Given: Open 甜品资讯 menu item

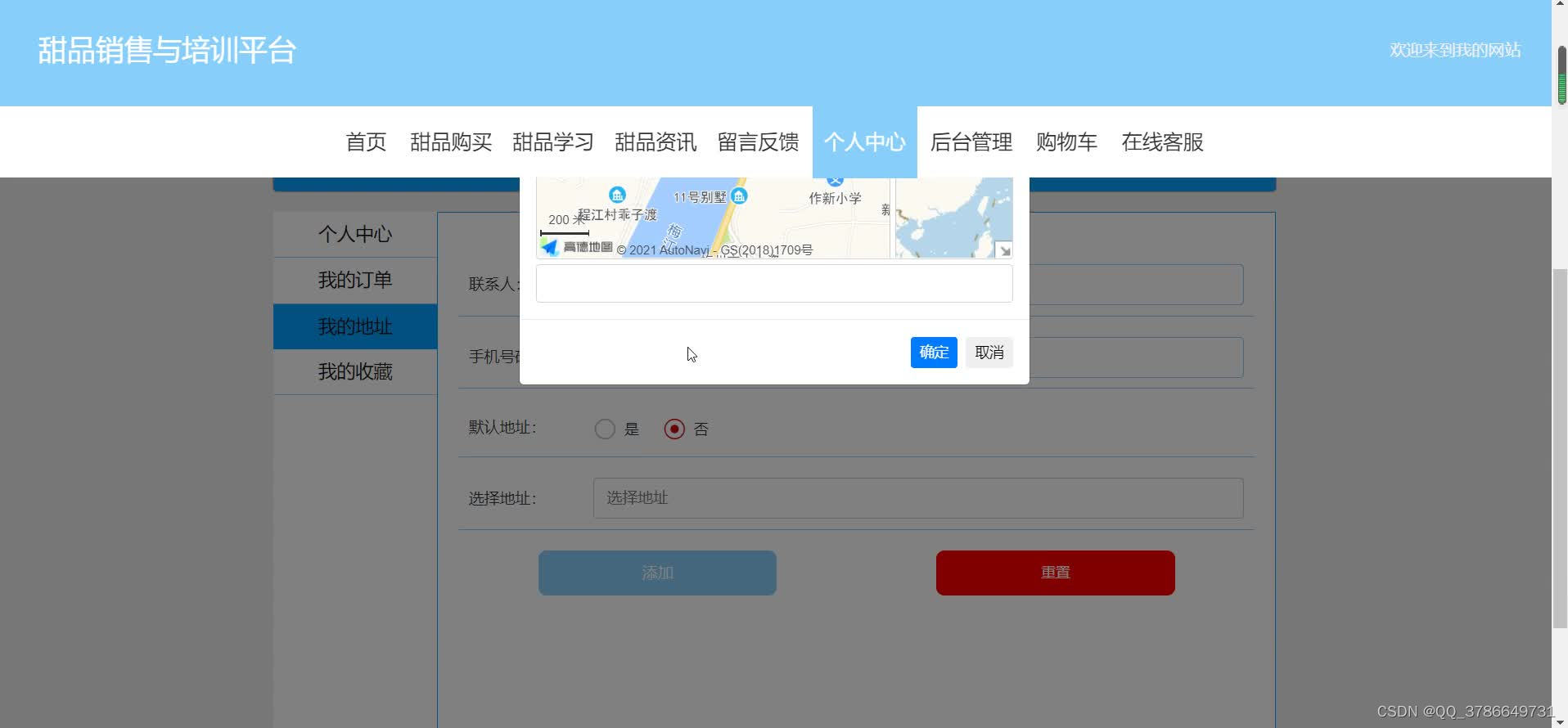Looking at the screenshot, I should (656, 142).
